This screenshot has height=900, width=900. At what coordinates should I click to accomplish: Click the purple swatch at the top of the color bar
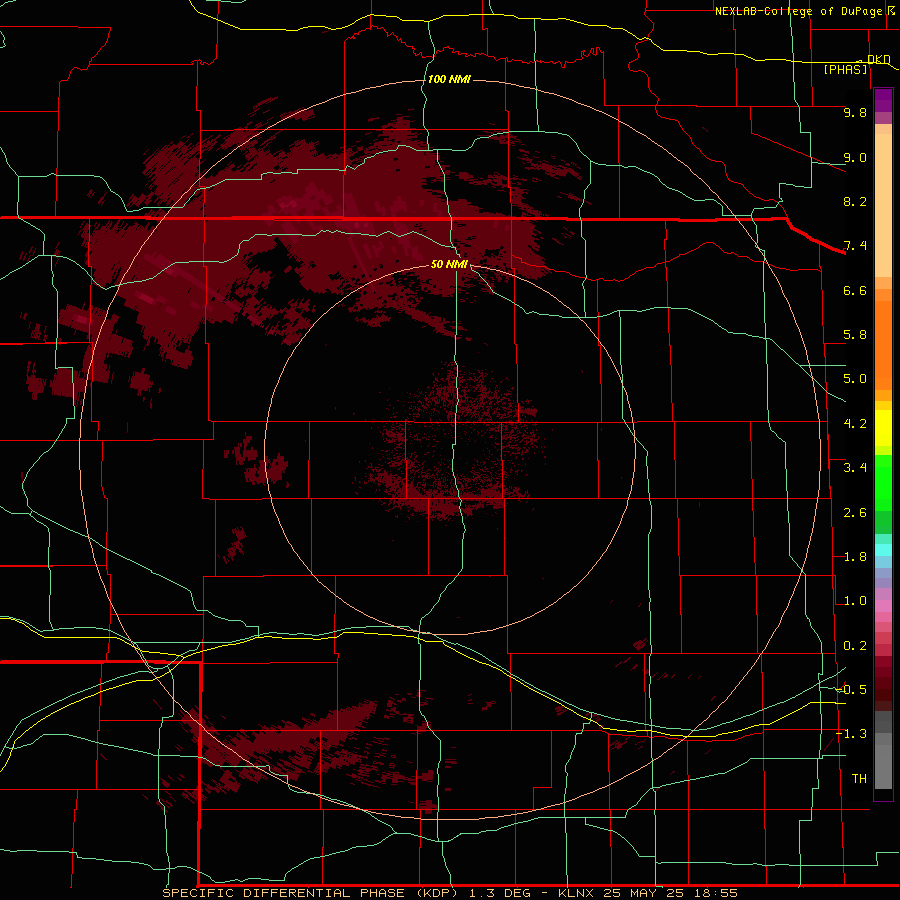tap(883, 100)
